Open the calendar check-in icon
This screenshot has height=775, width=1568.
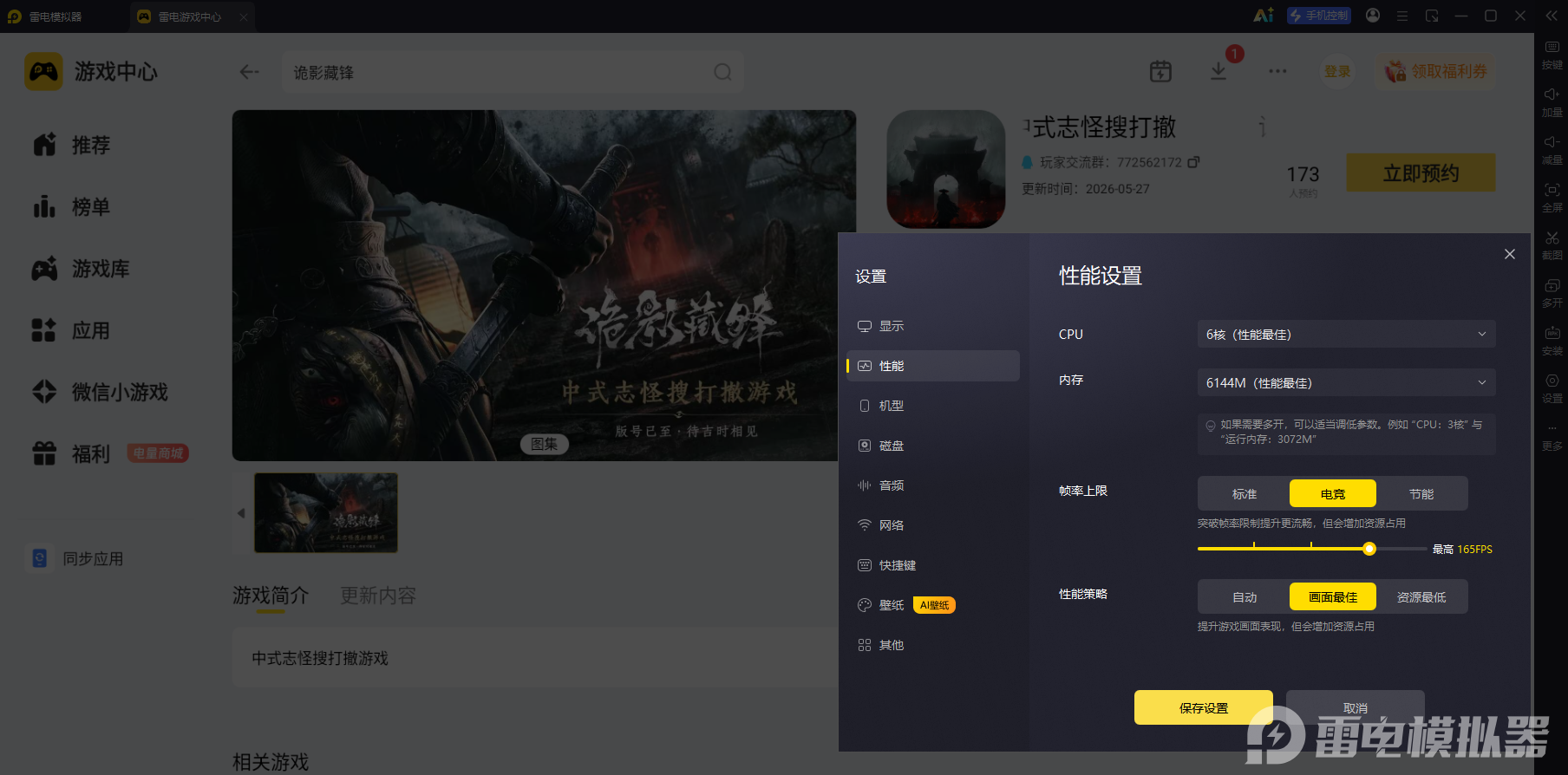[x=1160, y=71]
